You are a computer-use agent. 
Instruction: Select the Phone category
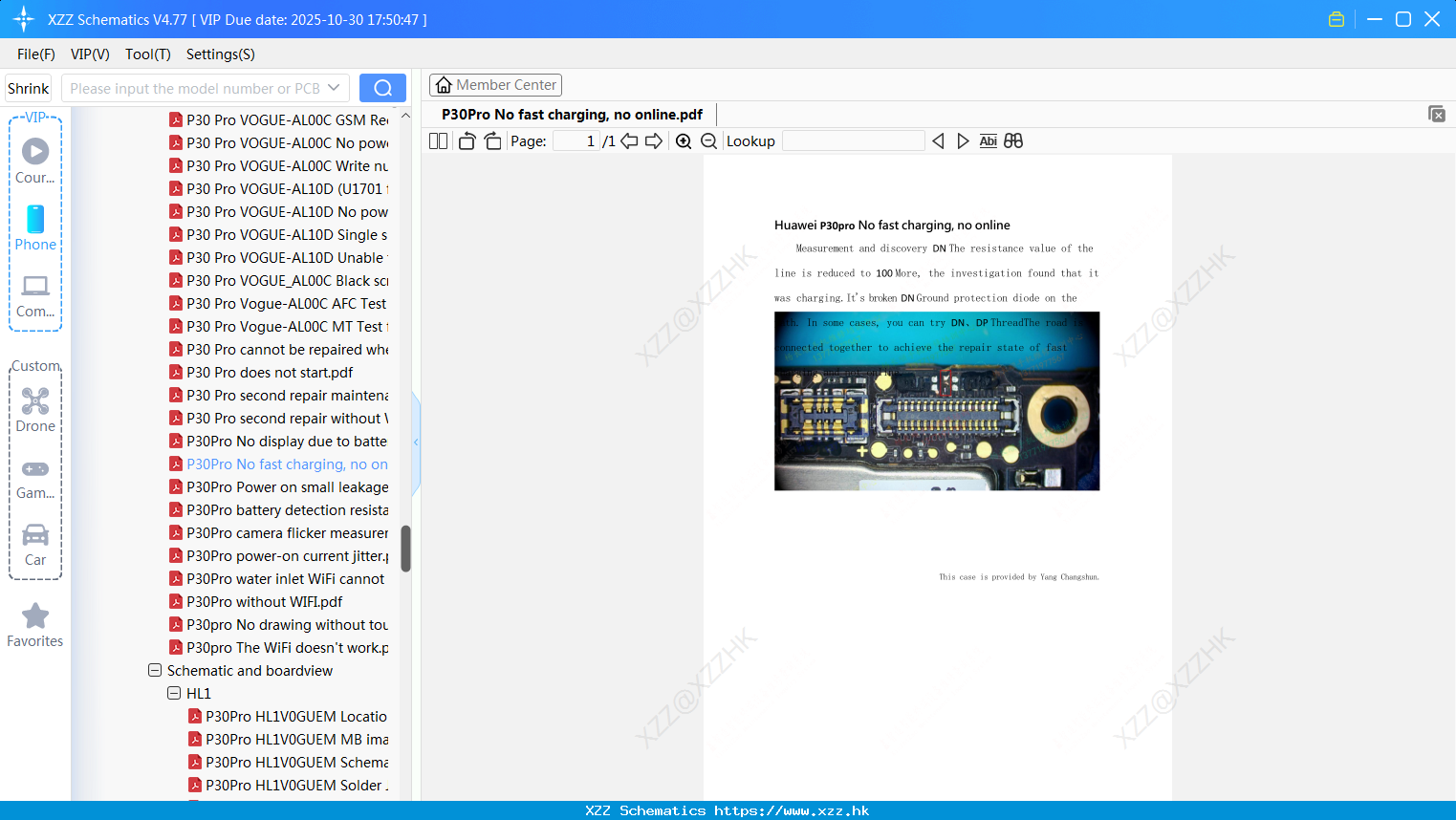pos(35,228)
